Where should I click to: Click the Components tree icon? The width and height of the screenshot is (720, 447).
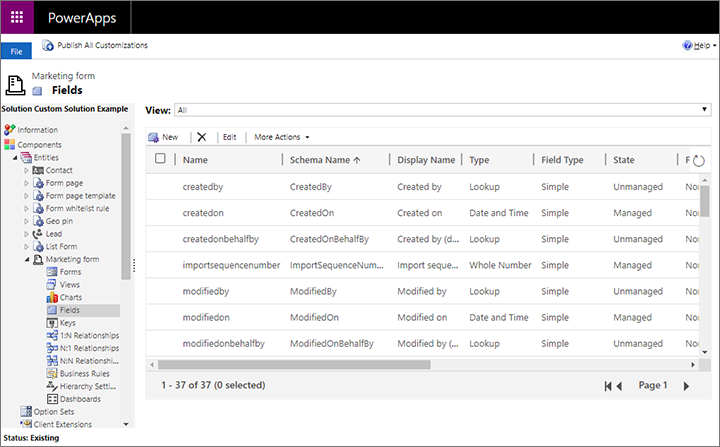(x=10, y=144)
